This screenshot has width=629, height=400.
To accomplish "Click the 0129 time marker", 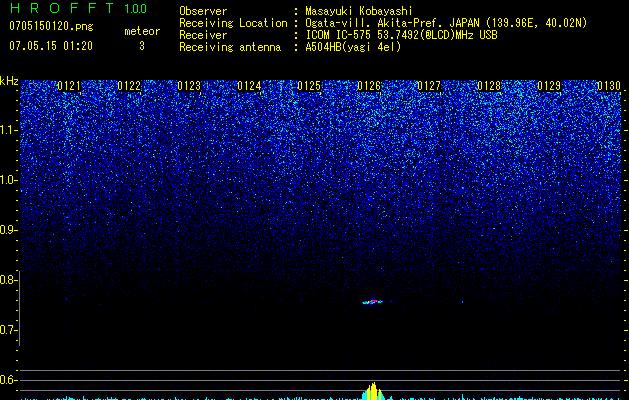I will tap(549, 86).
